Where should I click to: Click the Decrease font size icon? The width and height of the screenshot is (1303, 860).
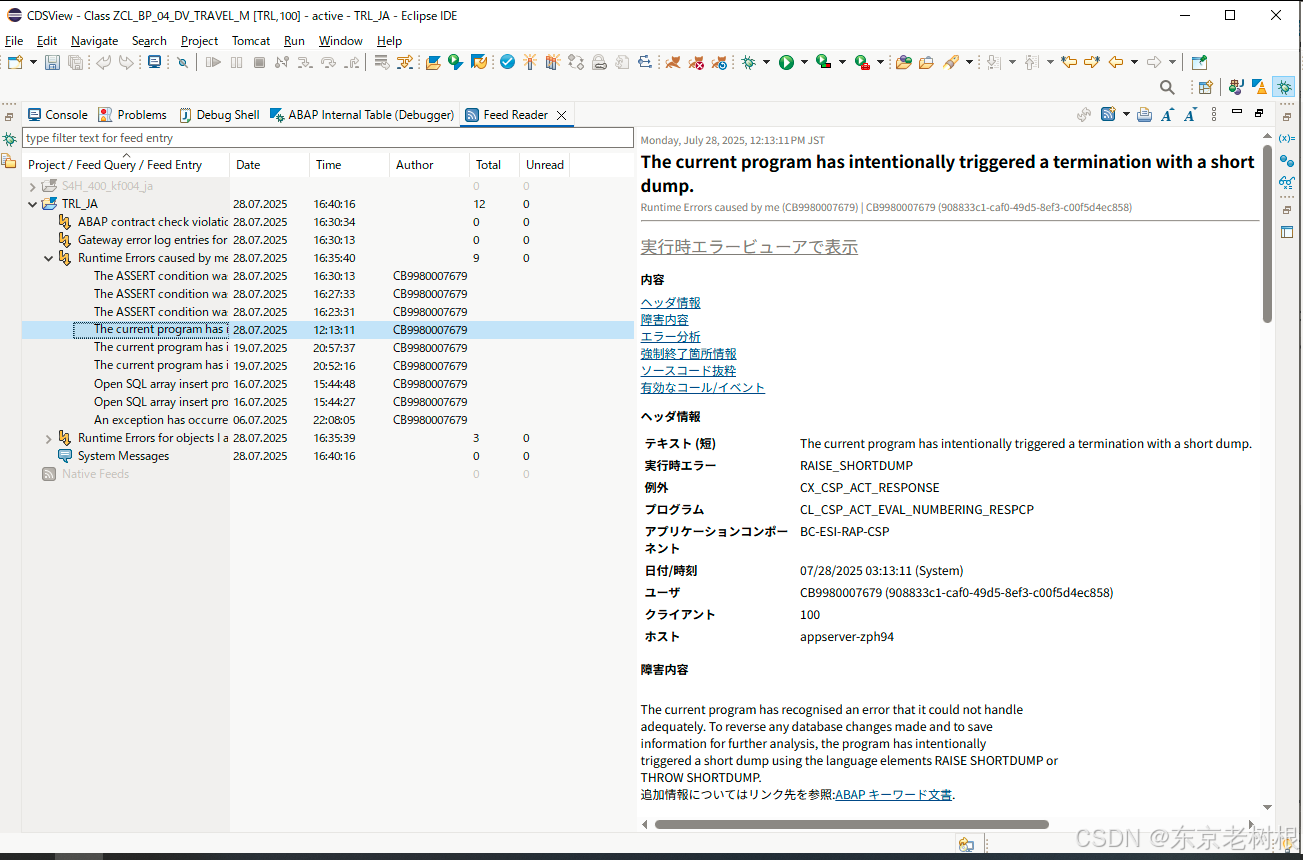coord(1190,114)
